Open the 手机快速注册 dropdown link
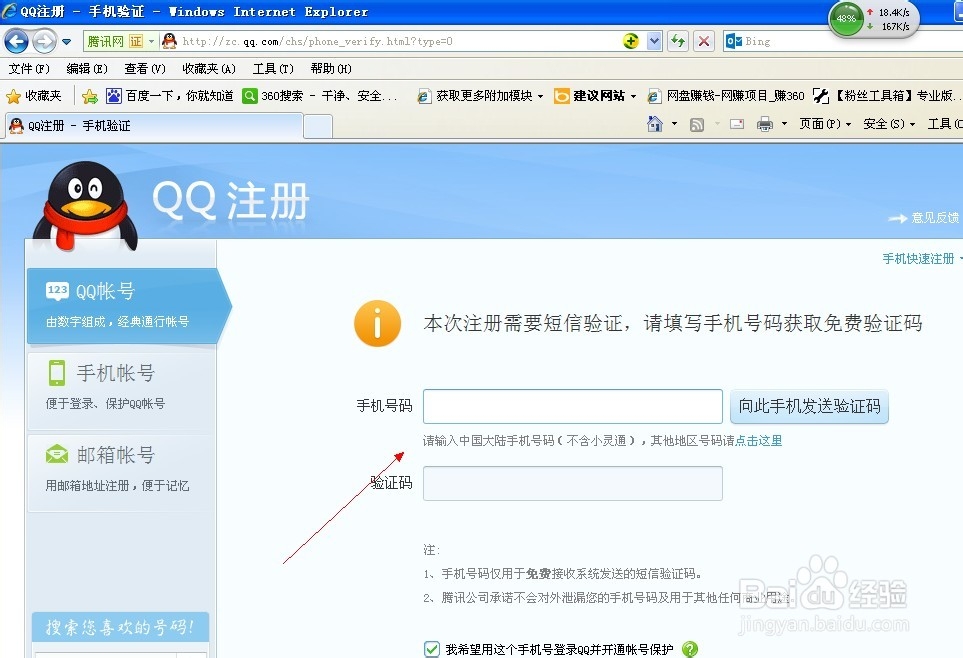This screenshot has height=658, width=963. 922,259
